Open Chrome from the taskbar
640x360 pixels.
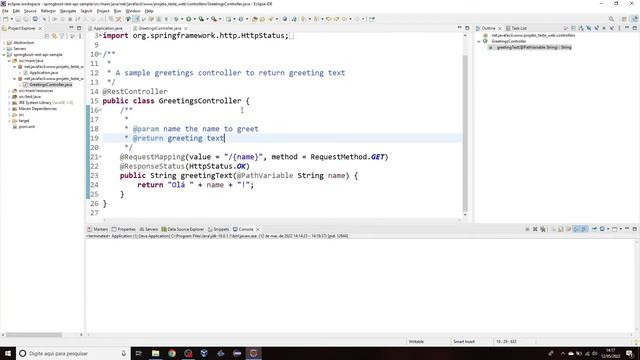(x=172, y=353)
